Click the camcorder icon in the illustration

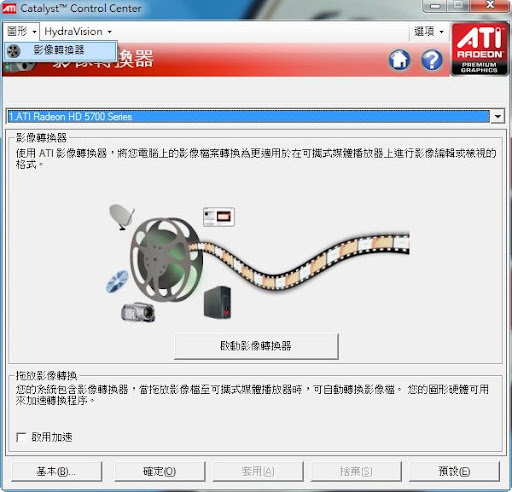(x=138, y=312)
